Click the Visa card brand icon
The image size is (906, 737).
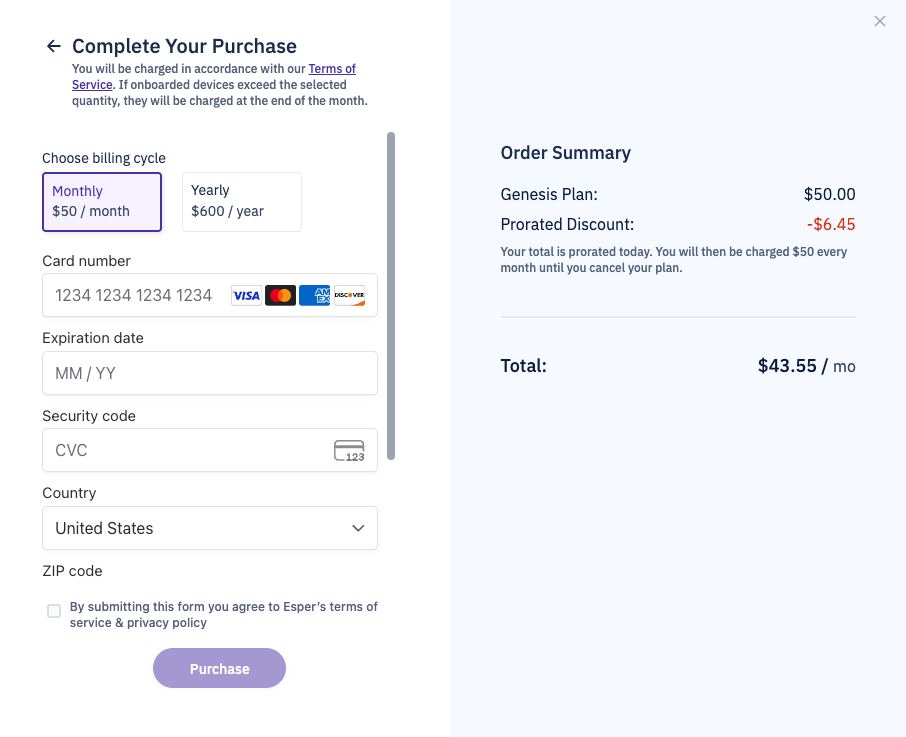[x=246, y=294]
